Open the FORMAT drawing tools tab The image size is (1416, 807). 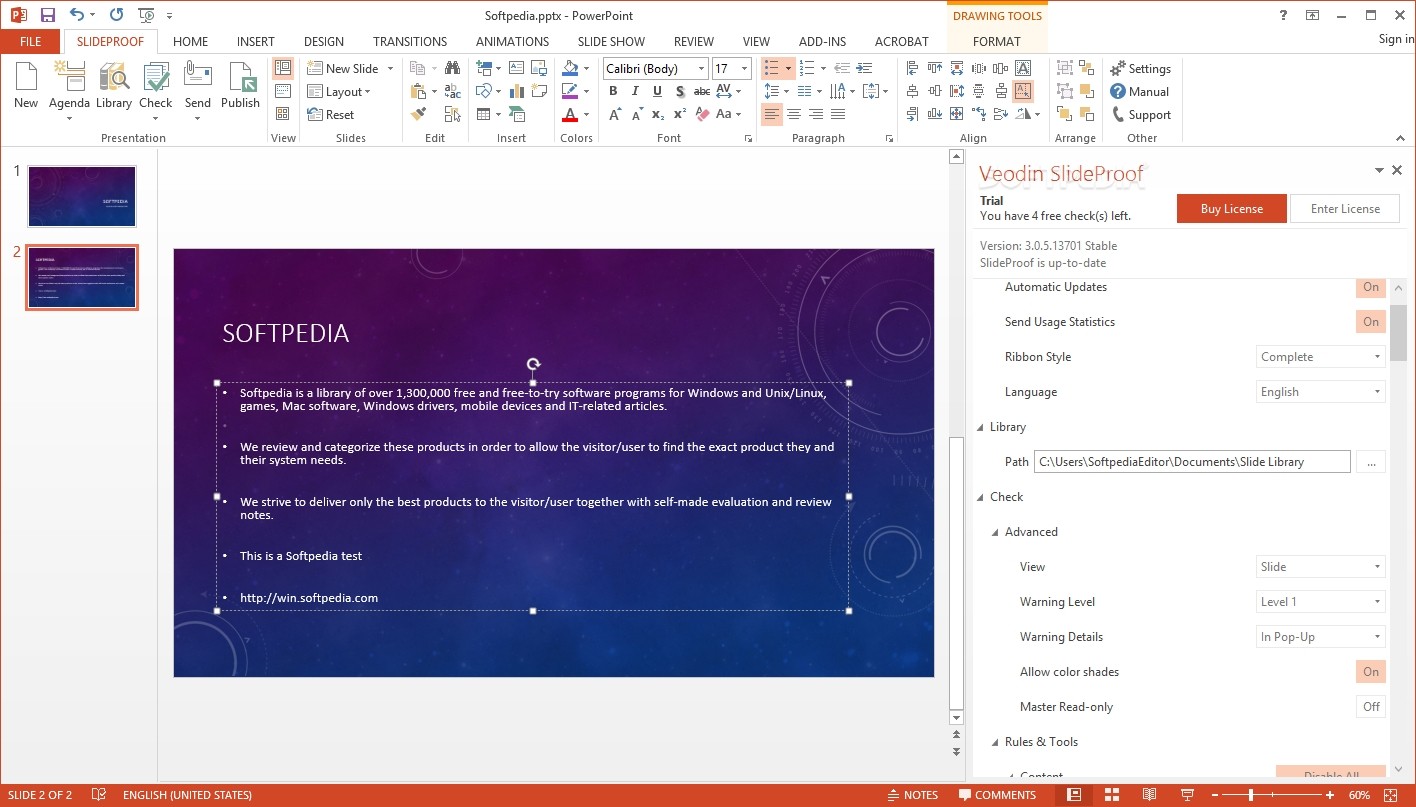pos(996,42)
